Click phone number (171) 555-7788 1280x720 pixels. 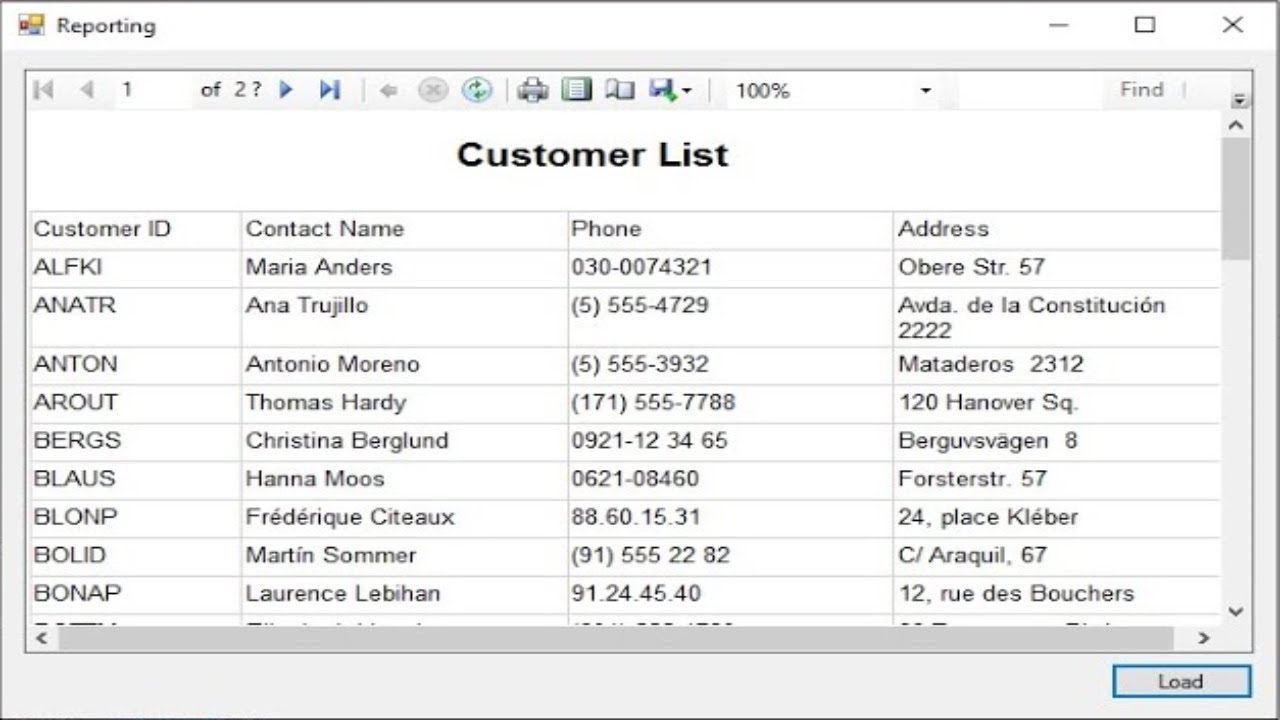(x=653, y=403)
